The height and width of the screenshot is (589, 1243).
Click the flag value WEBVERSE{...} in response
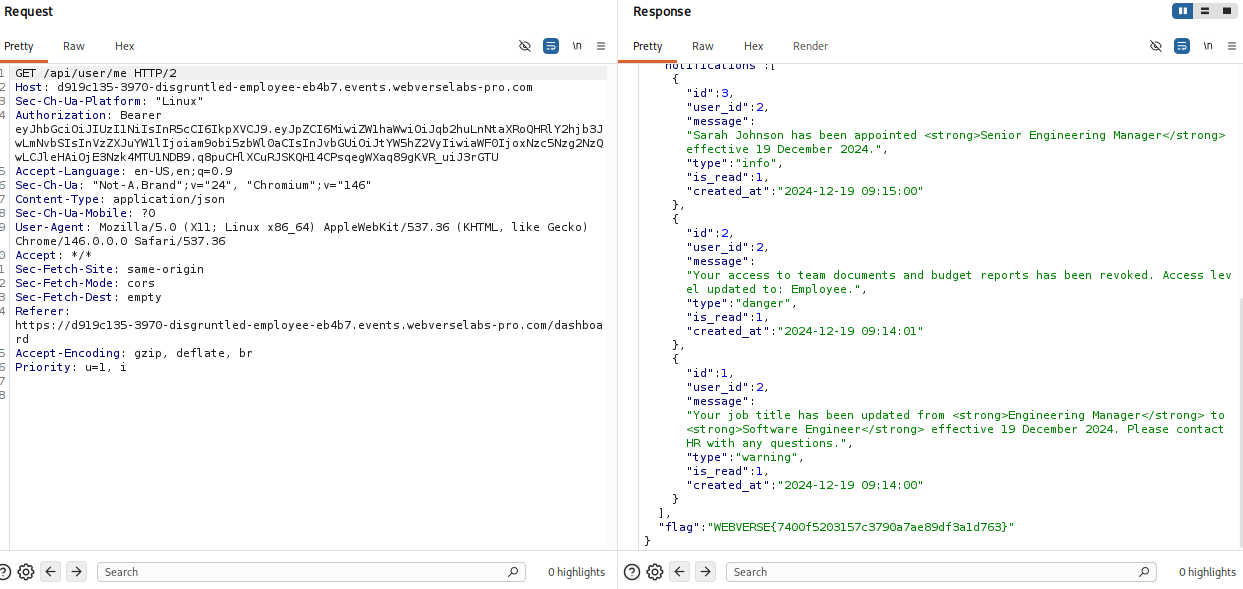(x=861, y=527)
